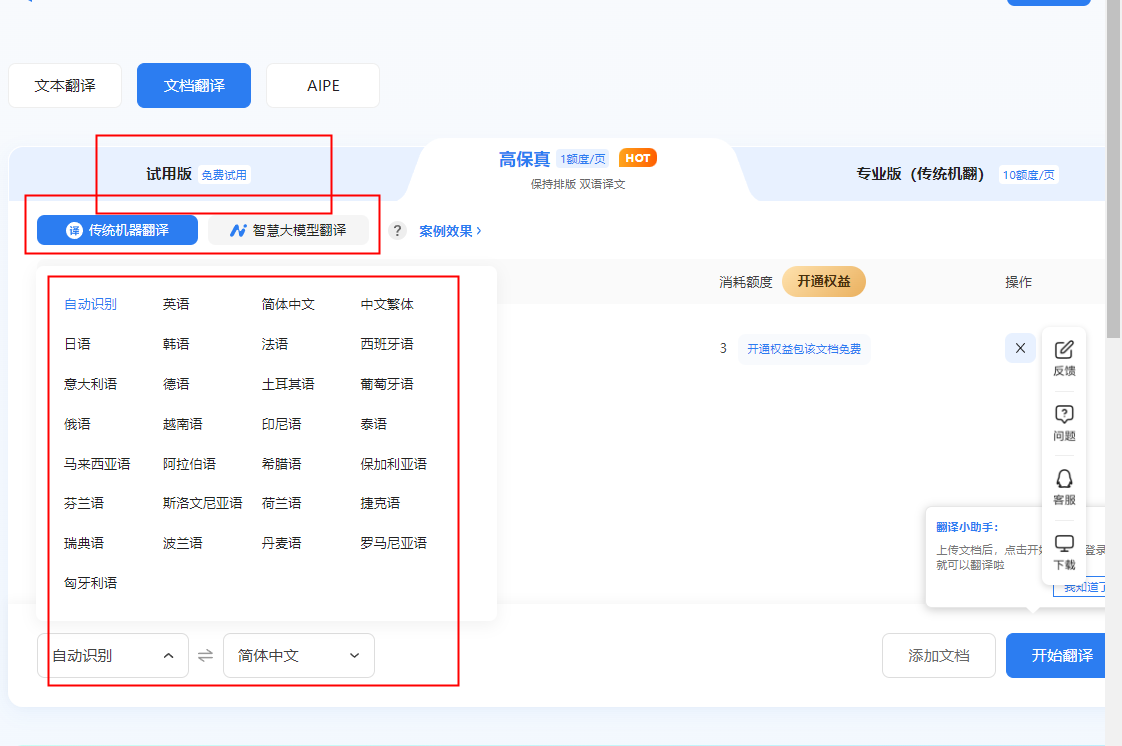This screenshot has width=1122, height=746.
Task: Select 传统机器翻译 engine option
Action: pyautogui.click(x=116, y=230)
